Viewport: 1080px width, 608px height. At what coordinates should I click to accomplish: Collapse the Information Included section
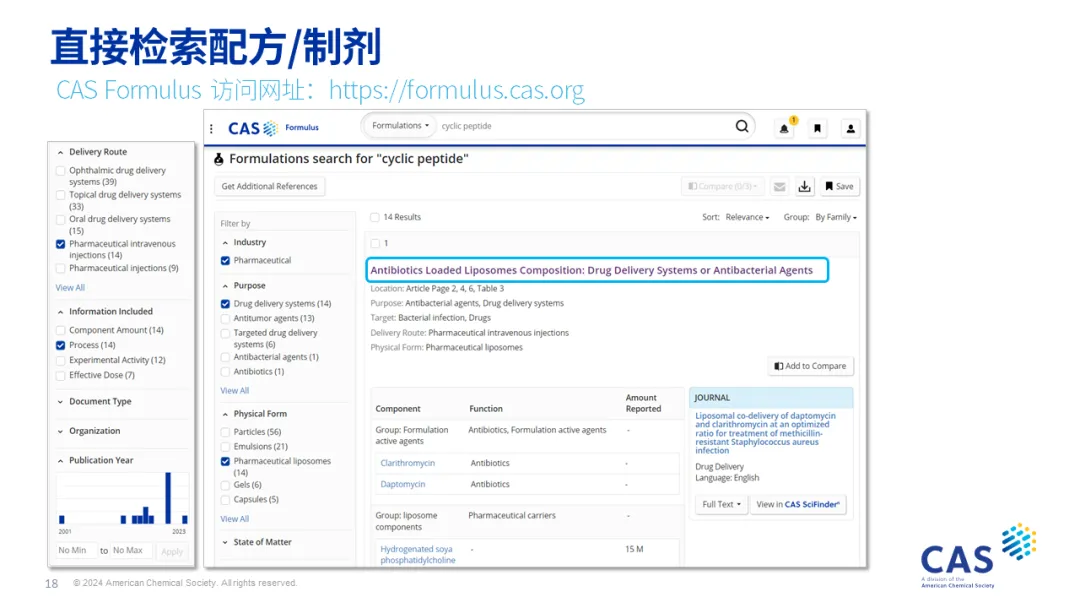click(x=61, y=312)
